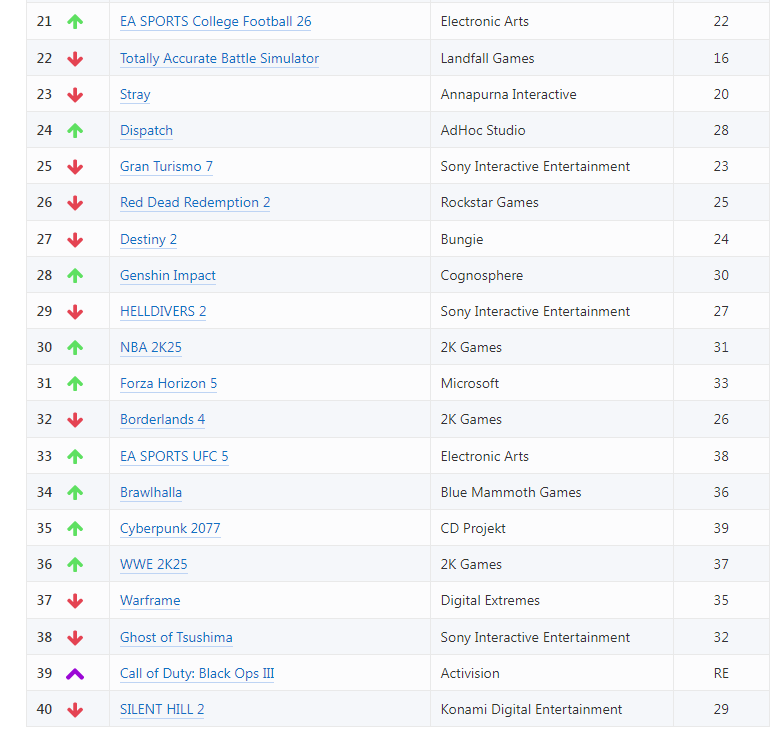Viewport: 780px width, 742px height.
Task: Open Genshin Impact link
Action: [x=168, y=275]
